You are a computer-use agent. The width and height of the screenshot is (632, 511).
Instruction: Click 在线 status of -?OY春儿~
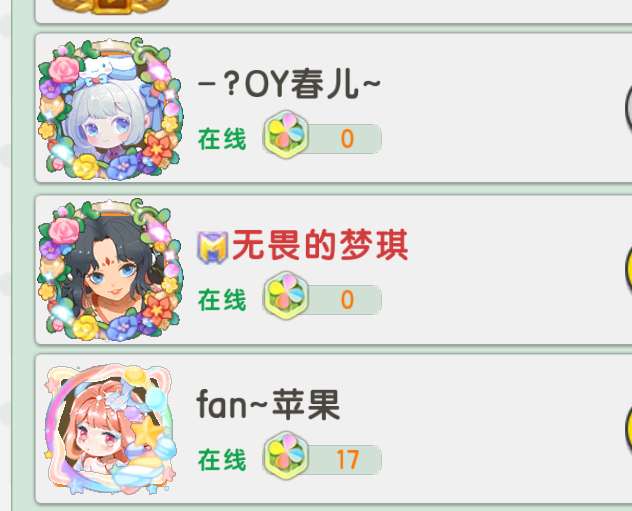(x=222, y=139)
